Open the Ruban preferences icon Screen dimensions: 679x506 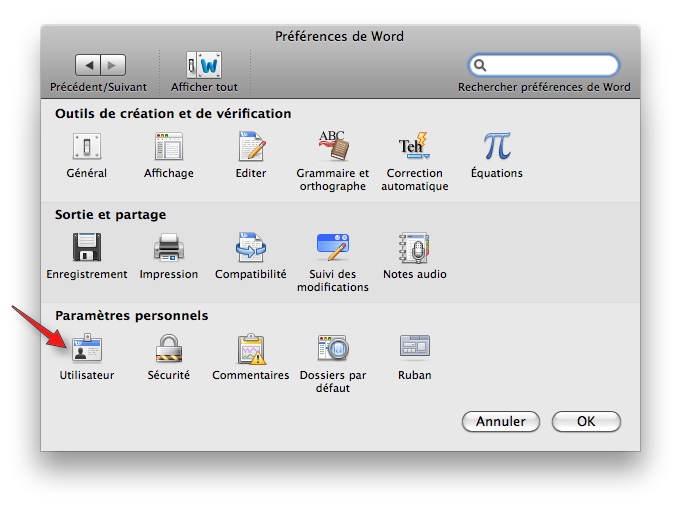tap(414, 346)
